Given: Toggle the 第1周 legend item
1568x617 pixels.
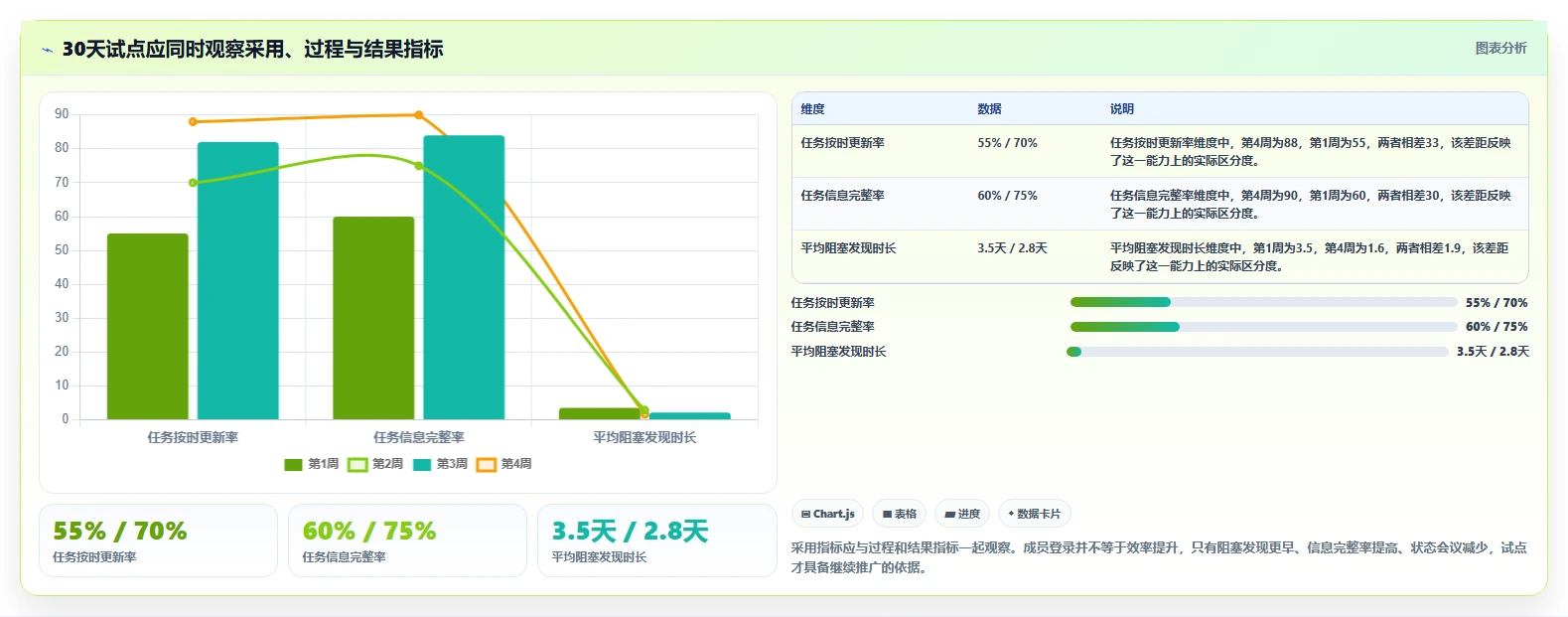Looking at the screenshot, I should tap(312, 464).
